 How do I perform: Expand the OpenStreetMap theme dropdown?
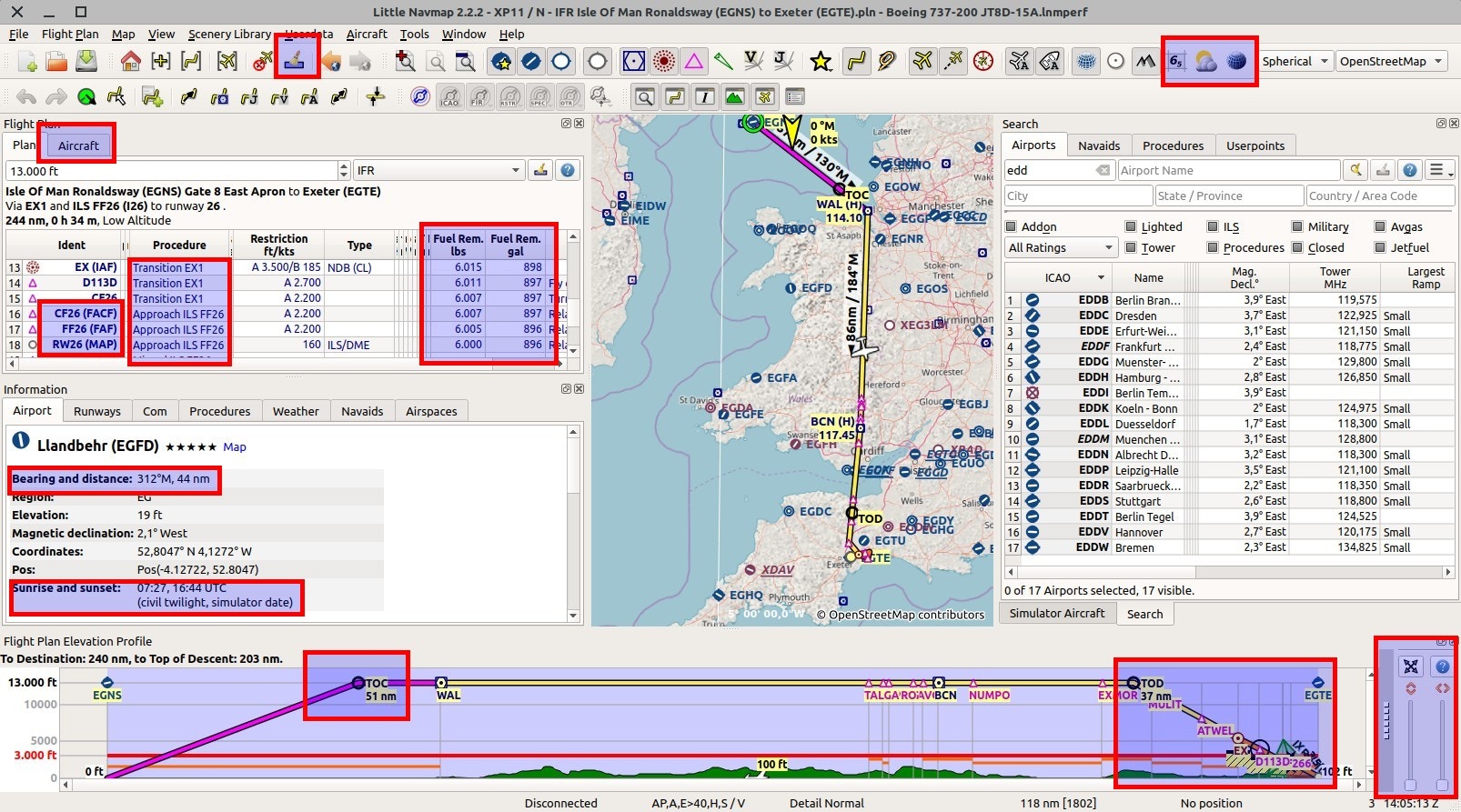1391,62
